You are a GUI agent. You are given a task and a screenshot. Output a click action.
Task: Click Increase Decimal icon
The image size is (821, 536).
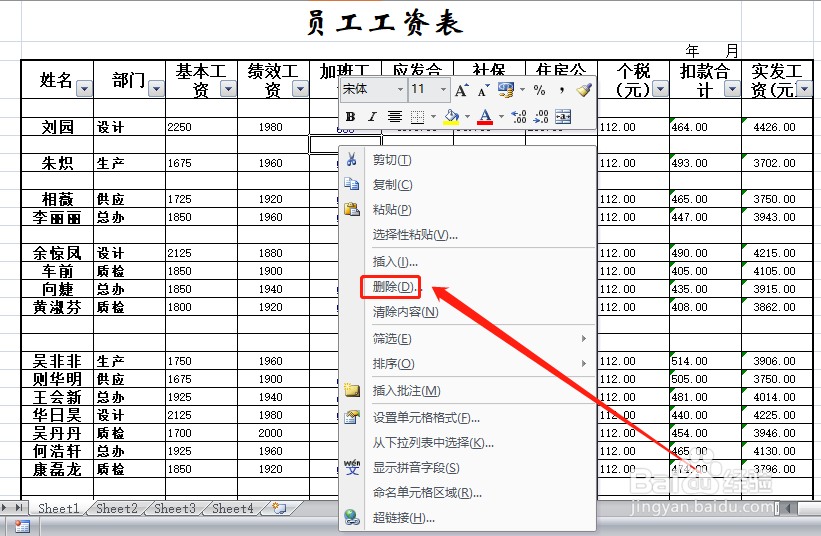518,117
